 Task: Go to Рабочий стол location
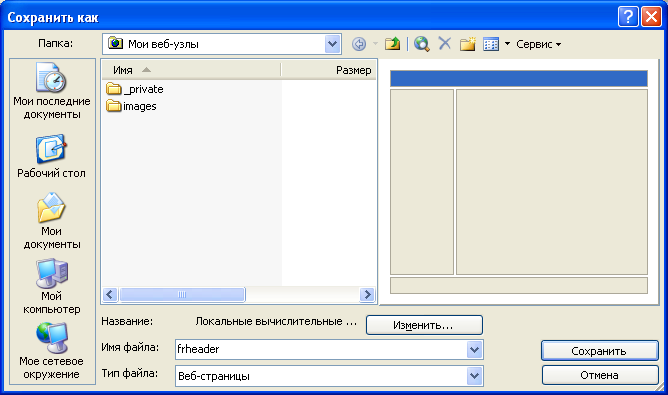pyautogui.click(x=52, y=156)
